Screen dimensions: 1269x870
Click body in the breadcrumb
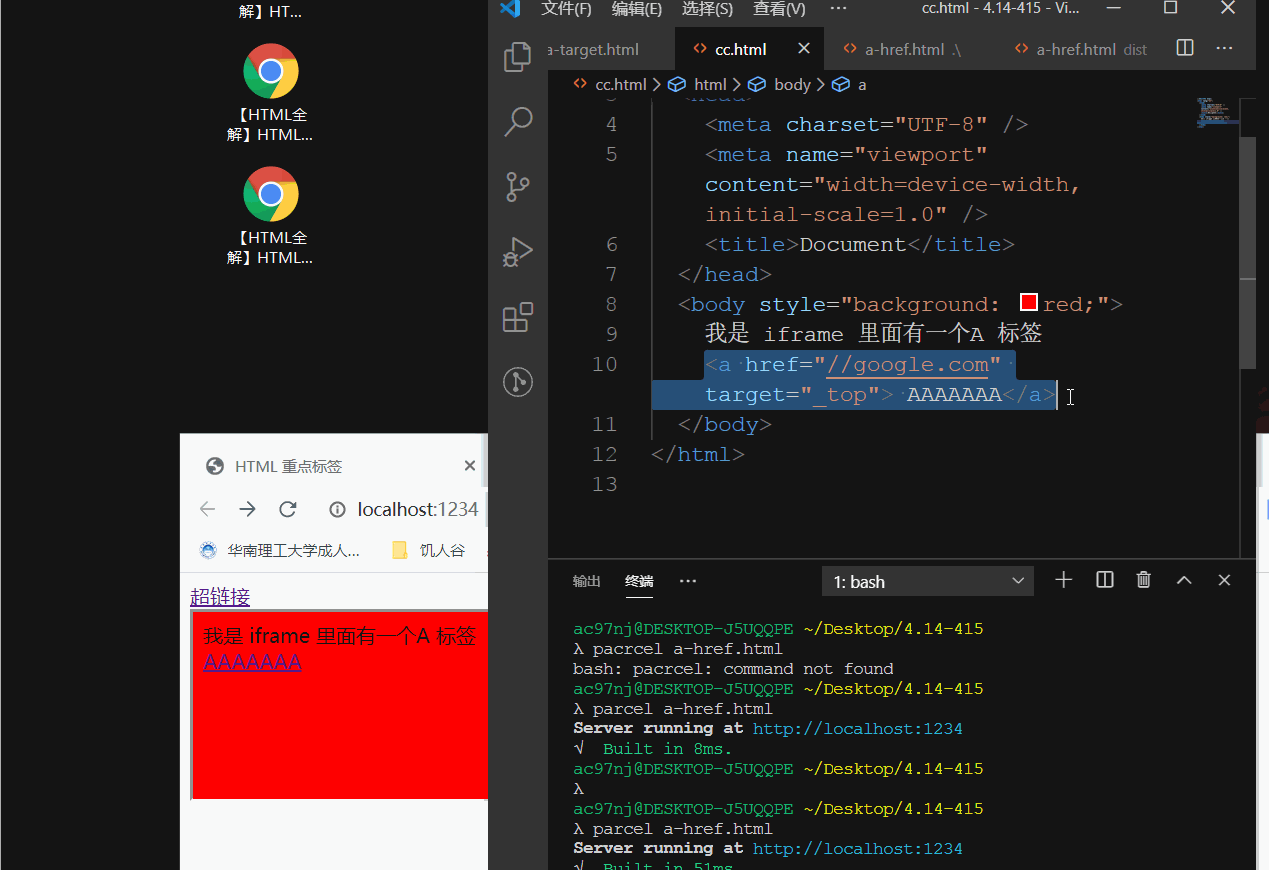792,84
